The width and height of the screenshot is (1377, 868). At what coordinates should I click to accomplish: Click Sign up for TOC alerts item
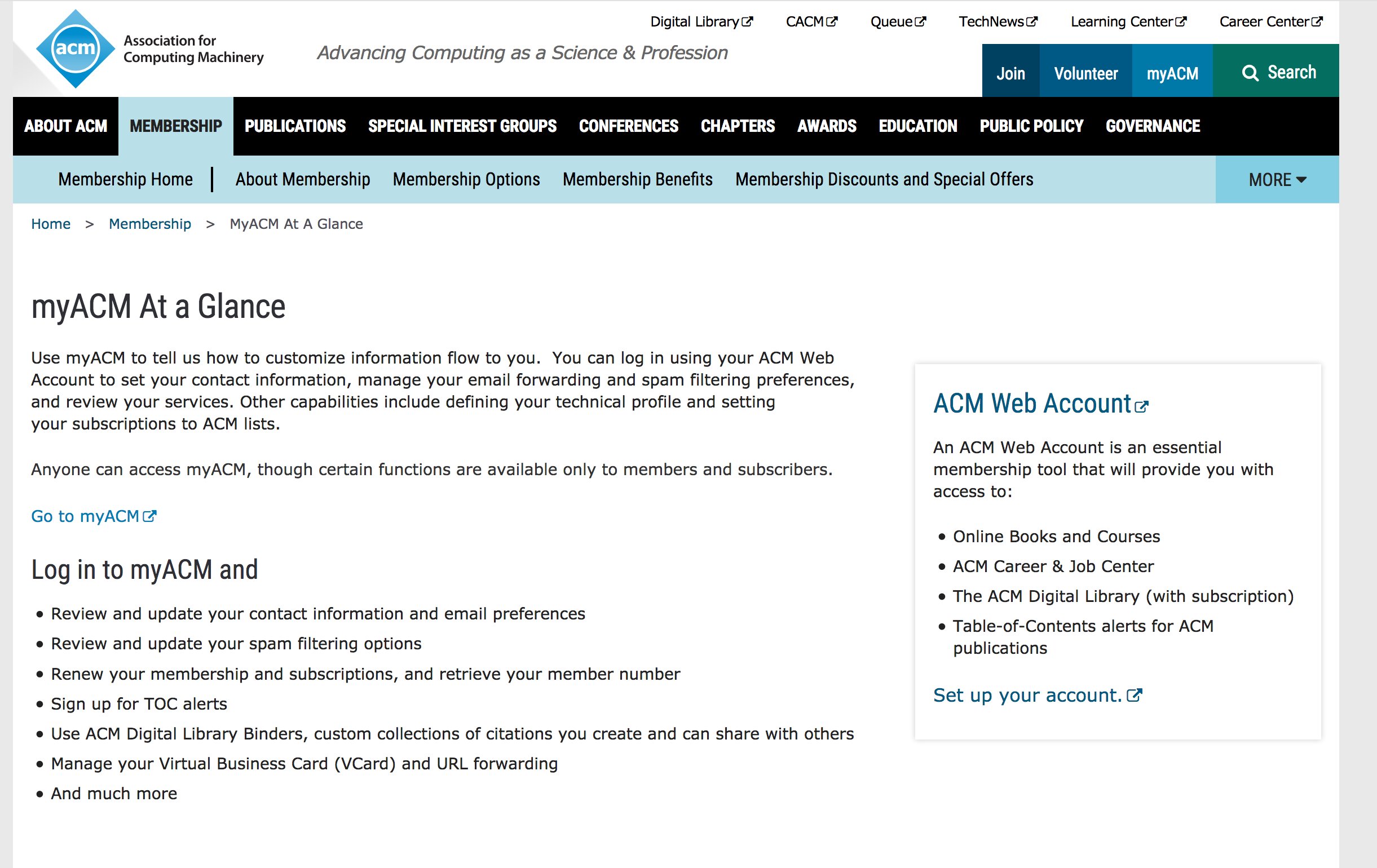click(x=139, y=704)
